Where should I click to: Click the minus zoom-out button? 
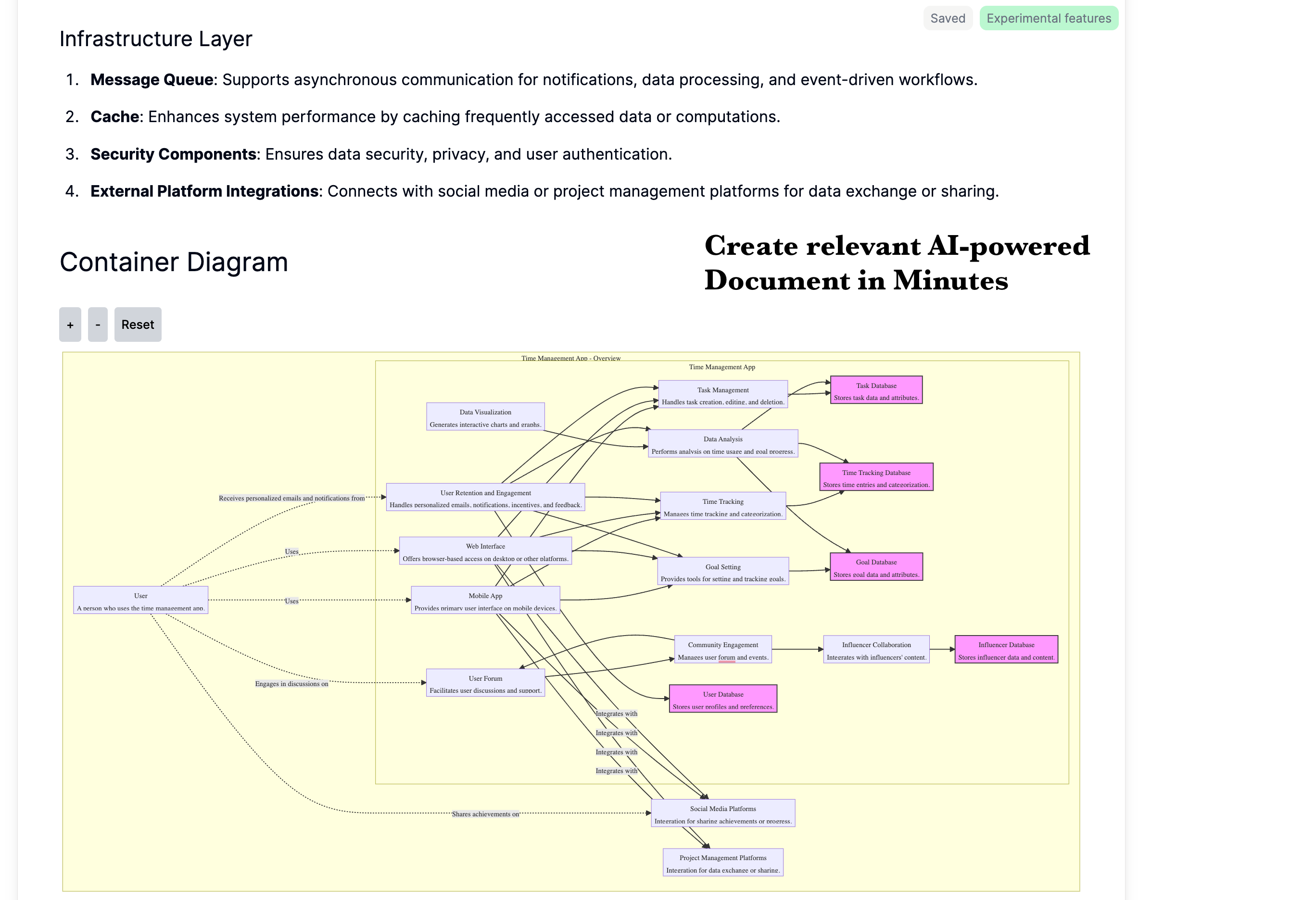point(97,325)
